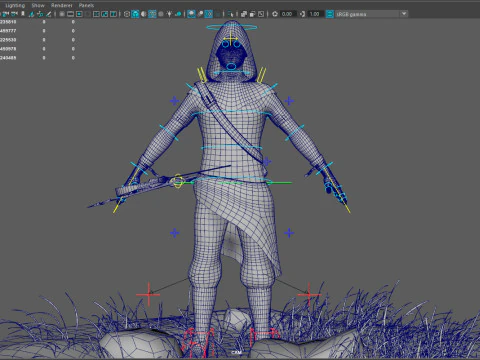Toggle X-Ray display mode

[x=244, y=14]
